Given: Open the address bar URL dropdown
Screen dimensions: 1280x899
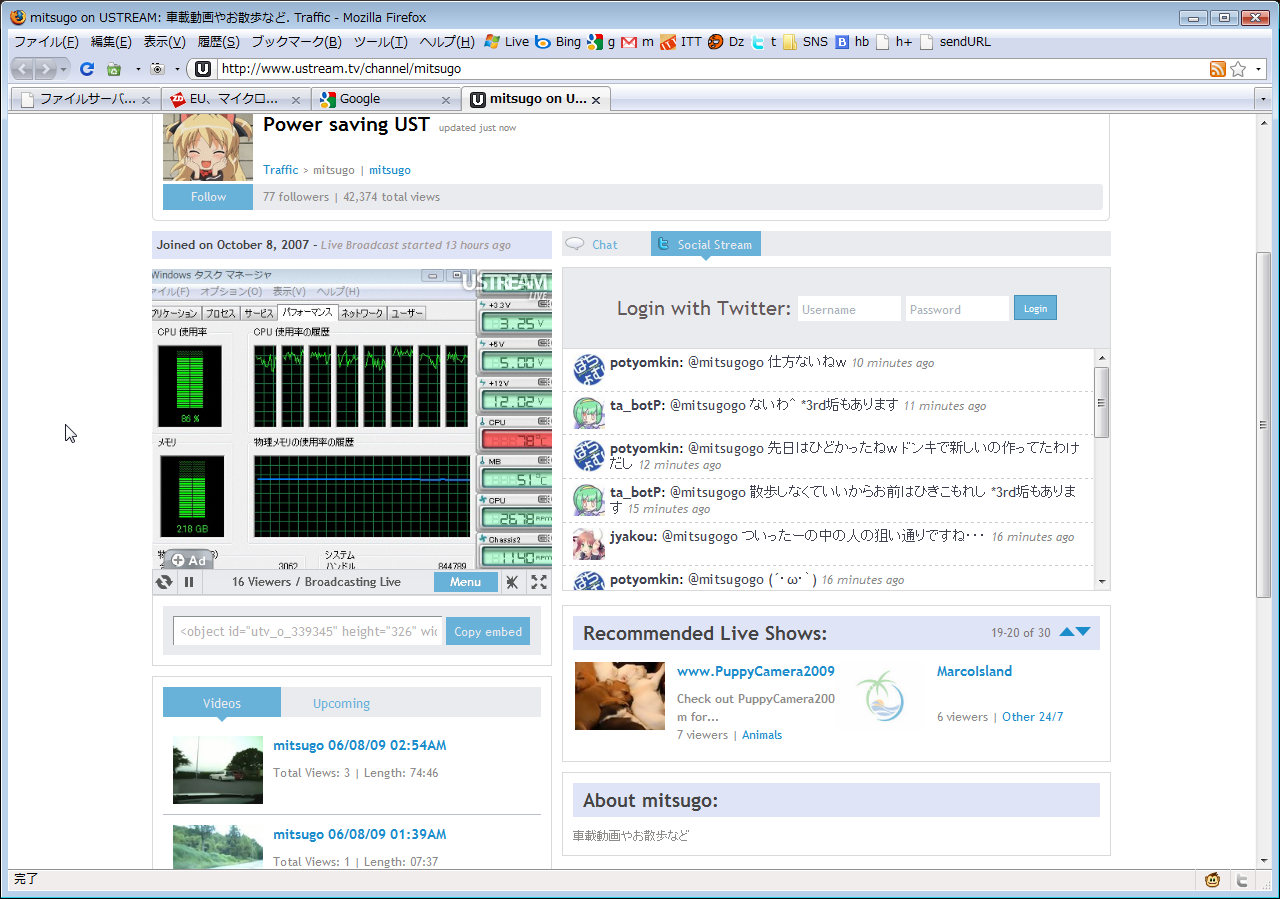Looking at the screenshot, I should click(x=1258, y=69).
